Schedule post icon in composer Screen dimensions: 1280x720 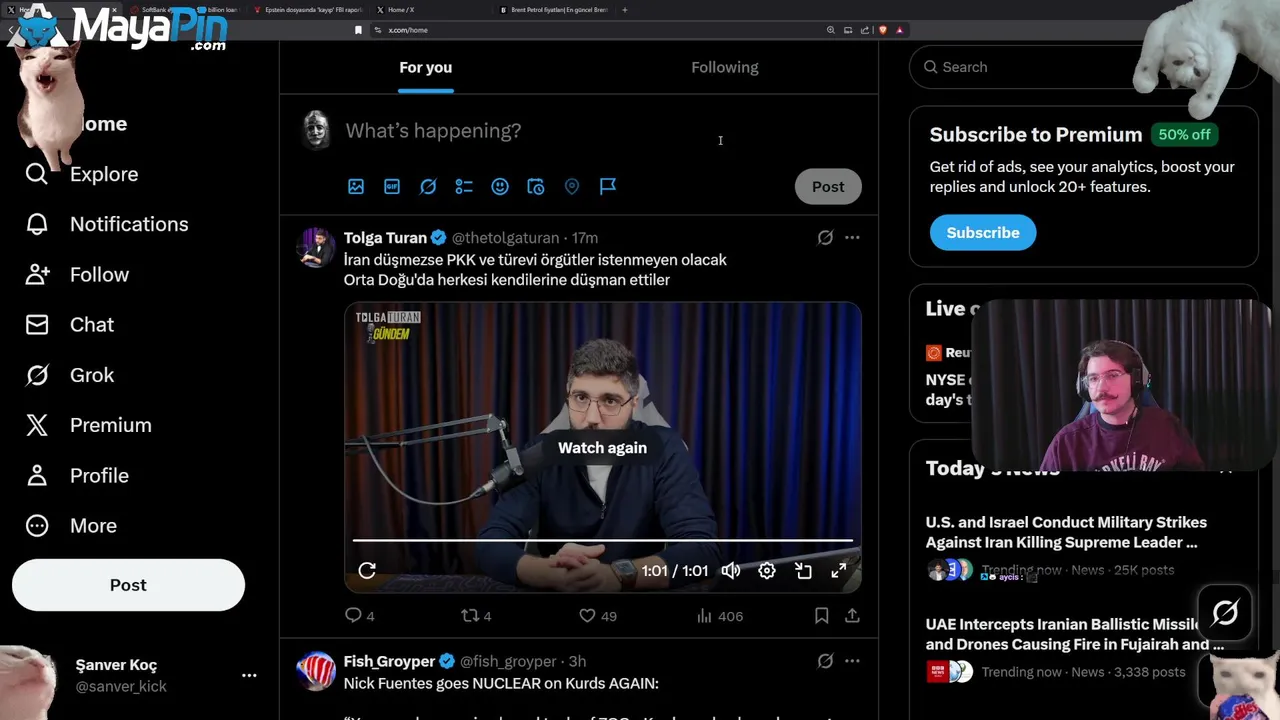pos(536,186)
